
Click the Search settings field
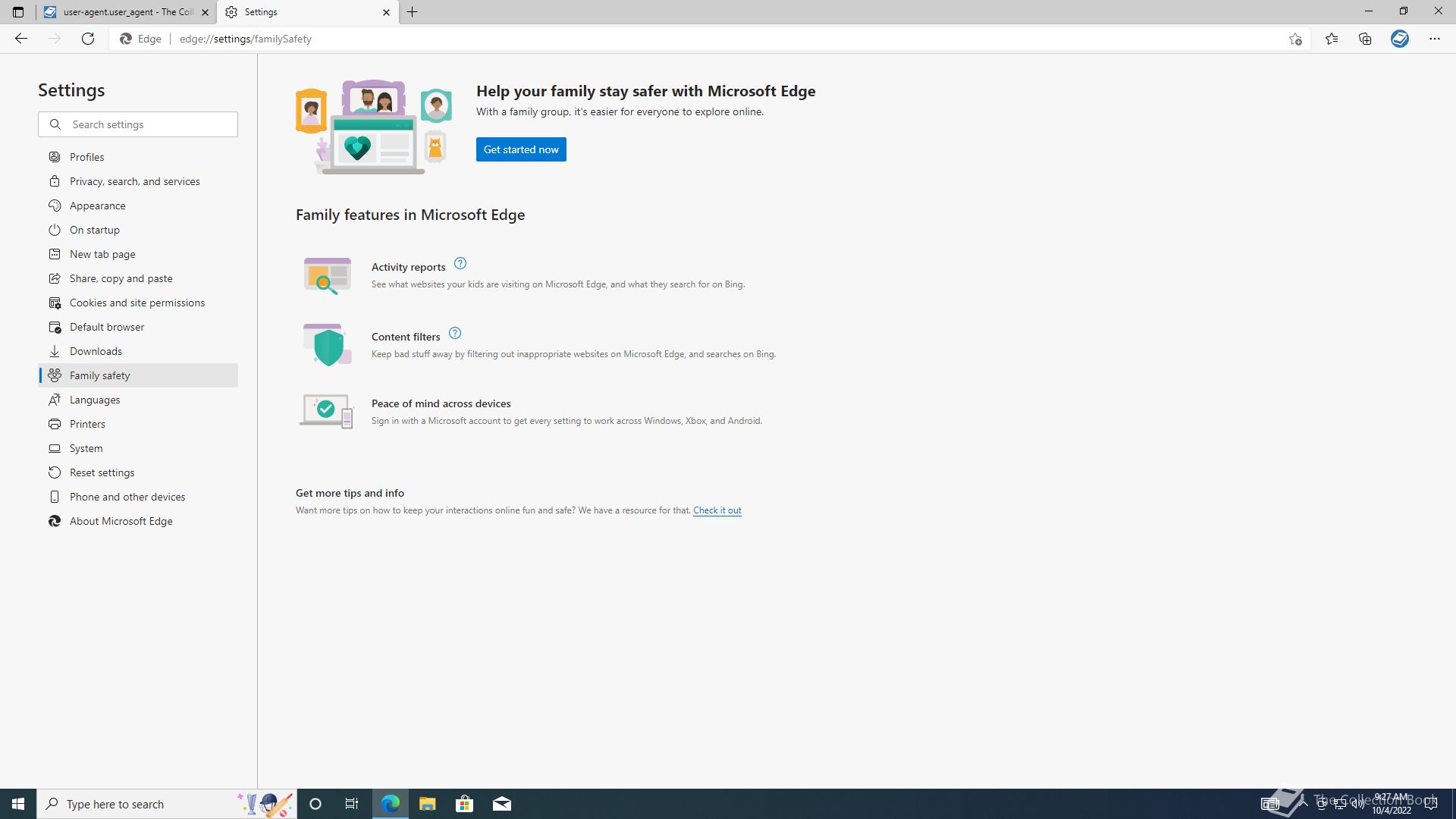138,124
